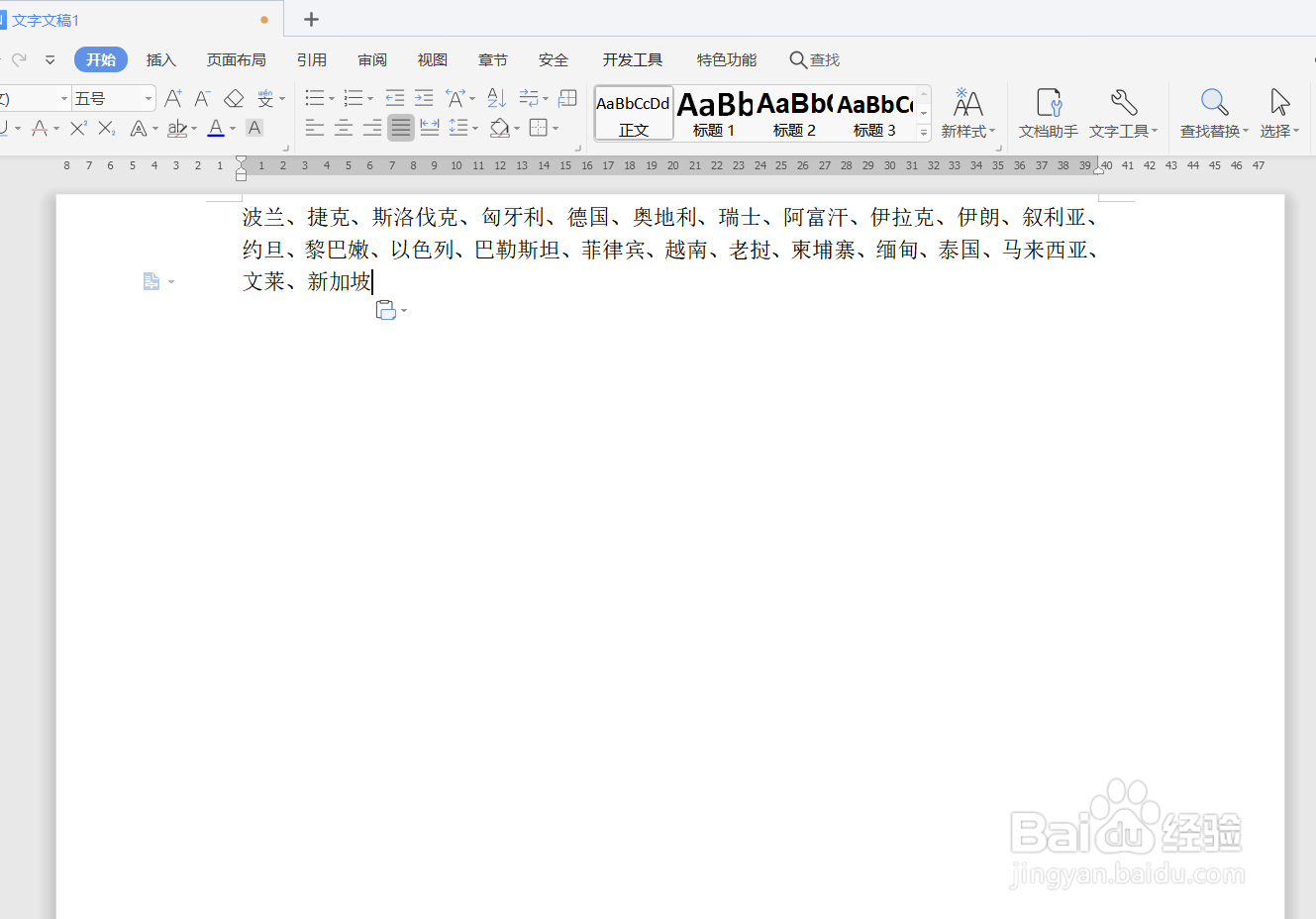The height and width of the screenshot is (919, 1316).
Task: Open the 审阅 tab
Action: (x=372, y=59)
